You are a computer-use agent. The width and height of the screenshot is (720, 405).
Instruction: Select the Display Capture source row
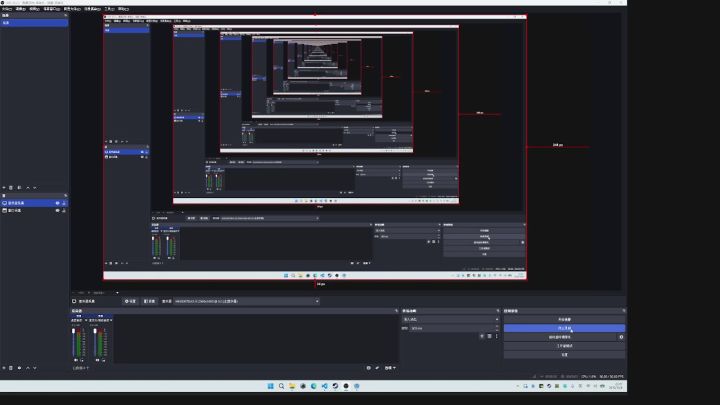(x=34, y=203)
